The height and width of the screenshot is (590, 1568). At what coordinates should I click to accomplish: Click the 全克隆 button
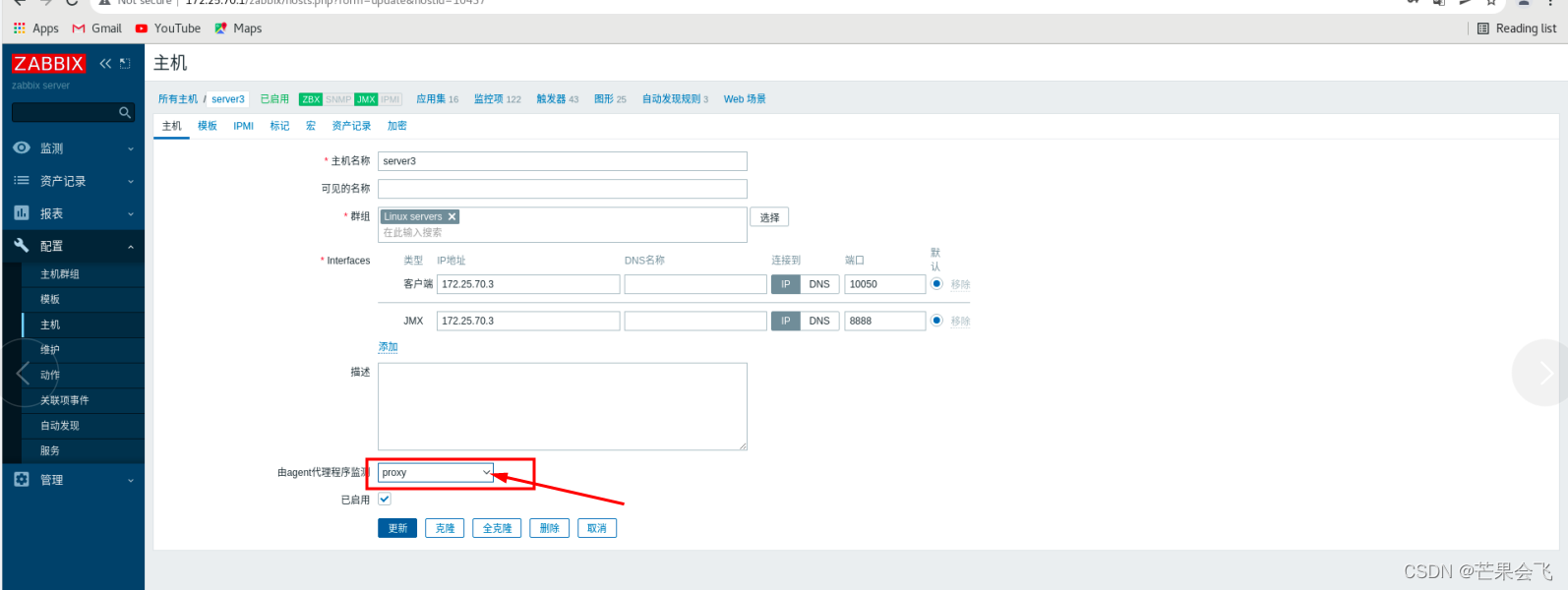497,528
